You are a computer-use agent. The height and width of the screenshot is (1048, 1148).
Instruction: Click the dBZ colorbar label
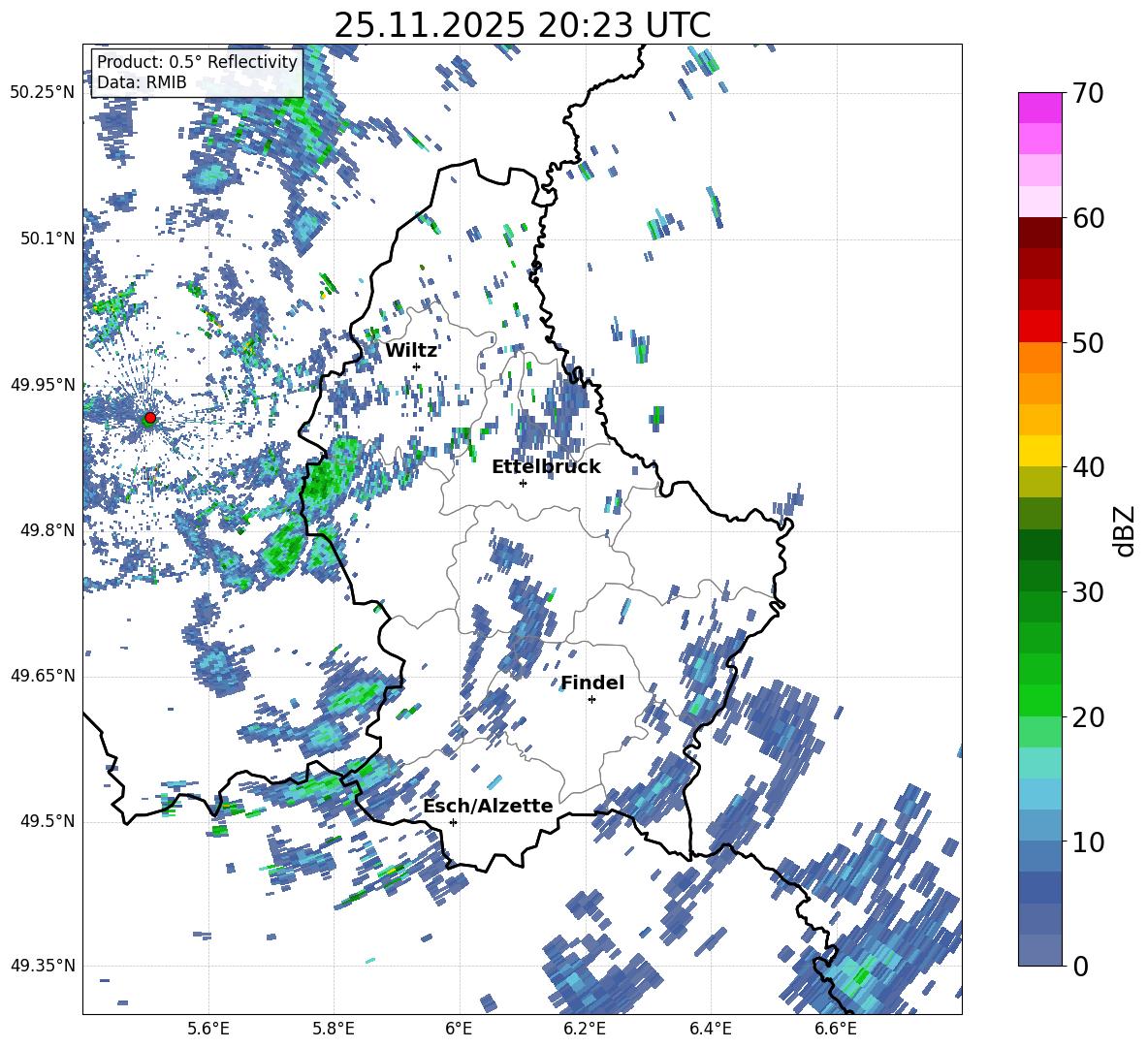(x=1123, y=530)
